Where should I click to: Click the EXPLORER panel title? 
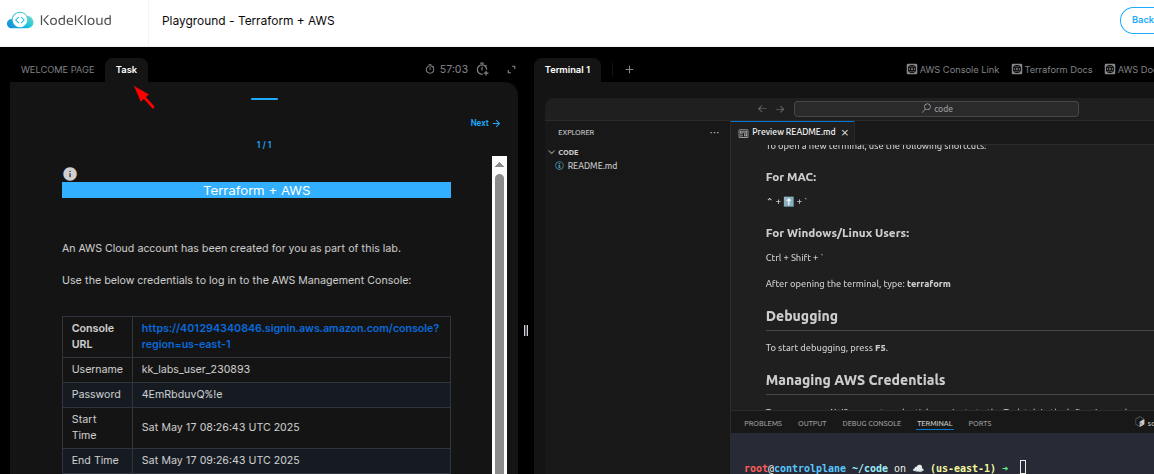[576, 133]
